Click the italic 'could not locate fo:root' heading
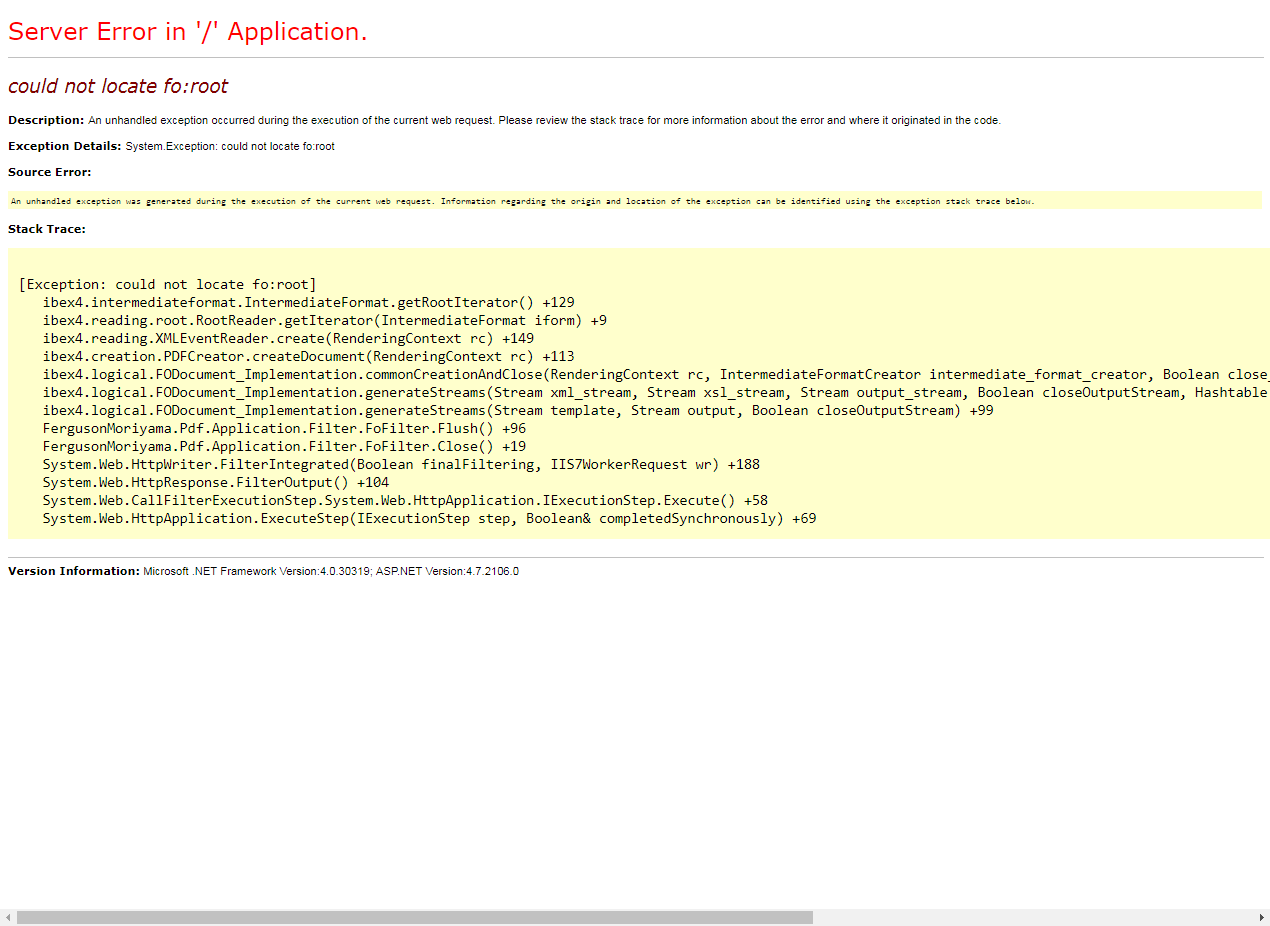 [x=118, y=86]
